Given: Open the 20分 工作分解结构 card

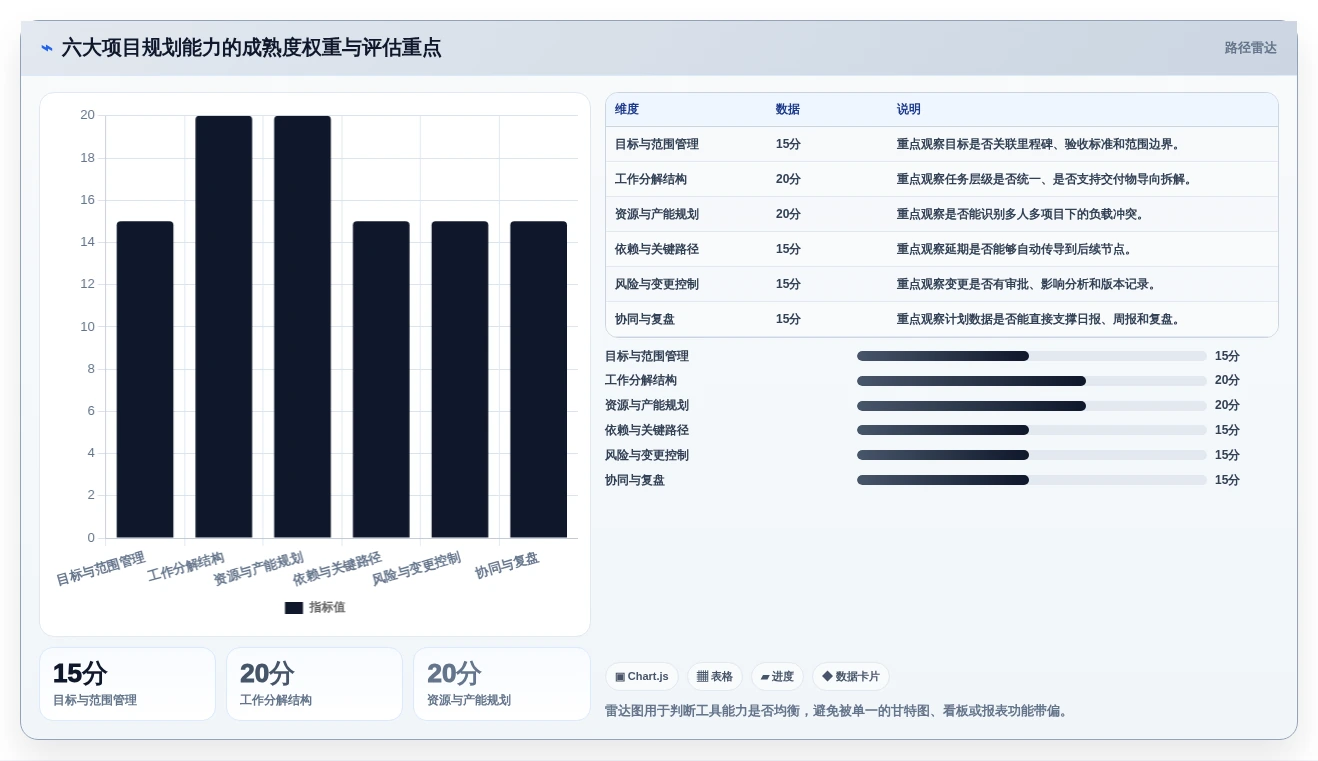Looking at the screenshot, I should 314,684.
